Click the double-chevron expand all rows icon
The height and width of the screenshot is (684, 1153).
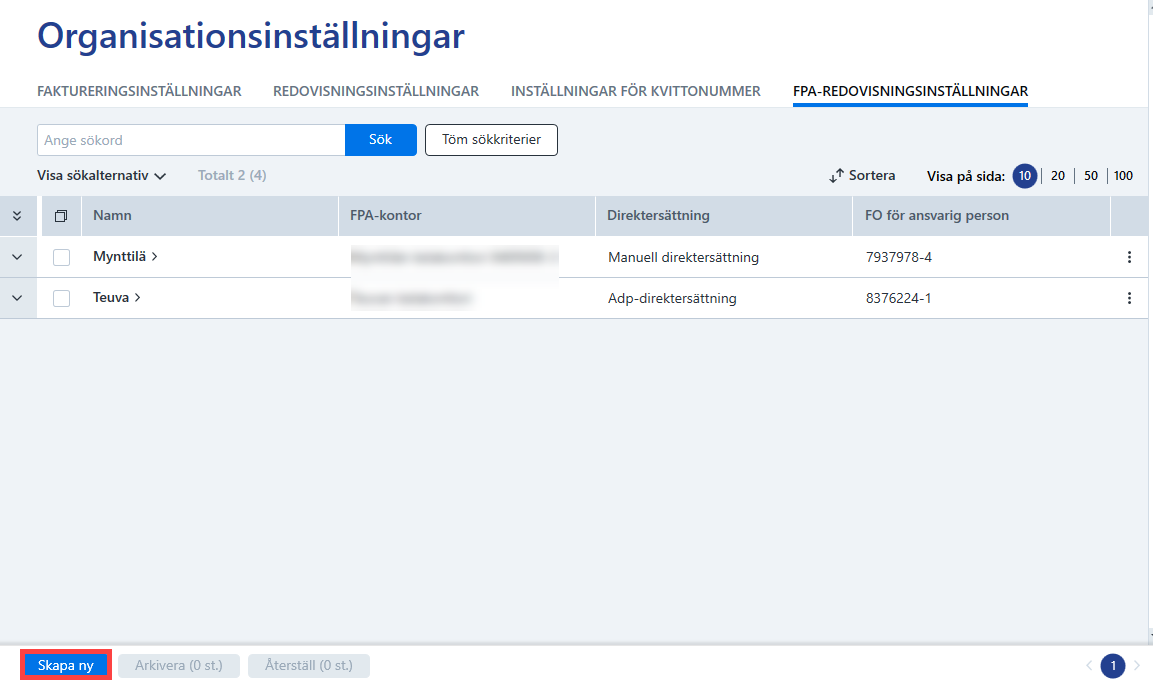click(x=17, y=215)
